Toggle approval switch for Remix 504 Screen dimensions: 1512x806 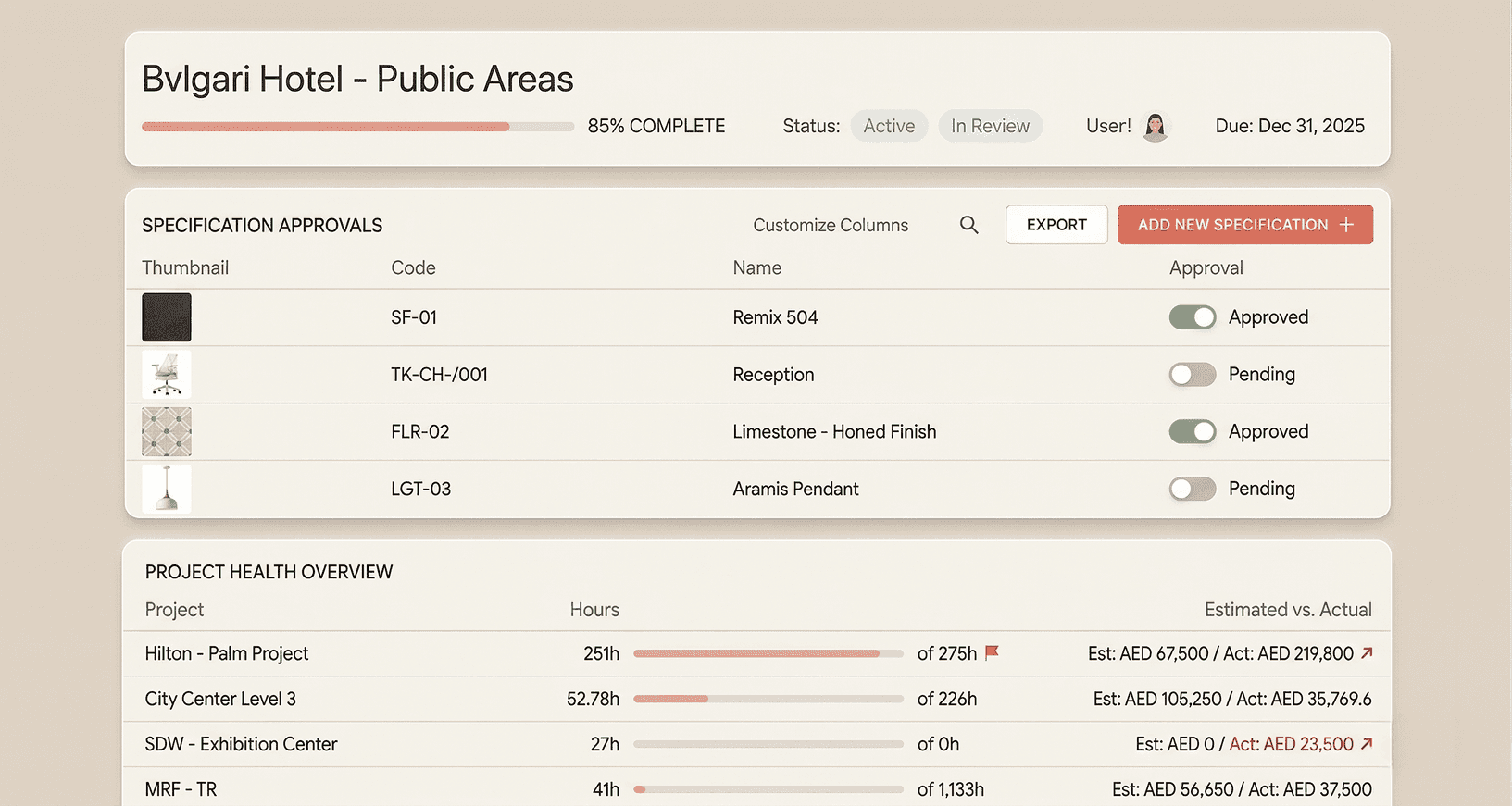1193,317
